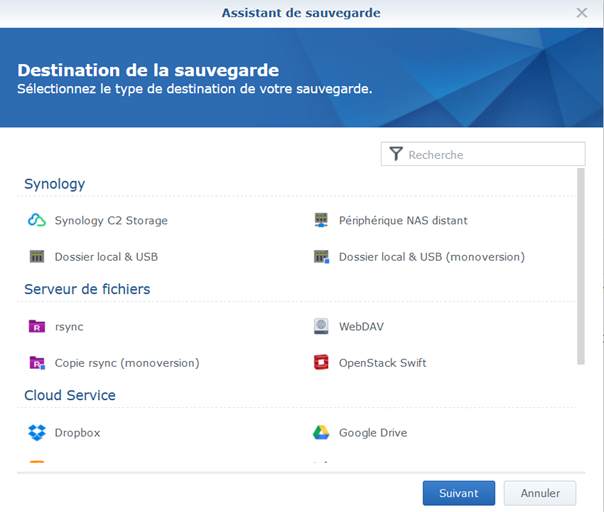Select the "rsync" destination label

tap(69, 327)
